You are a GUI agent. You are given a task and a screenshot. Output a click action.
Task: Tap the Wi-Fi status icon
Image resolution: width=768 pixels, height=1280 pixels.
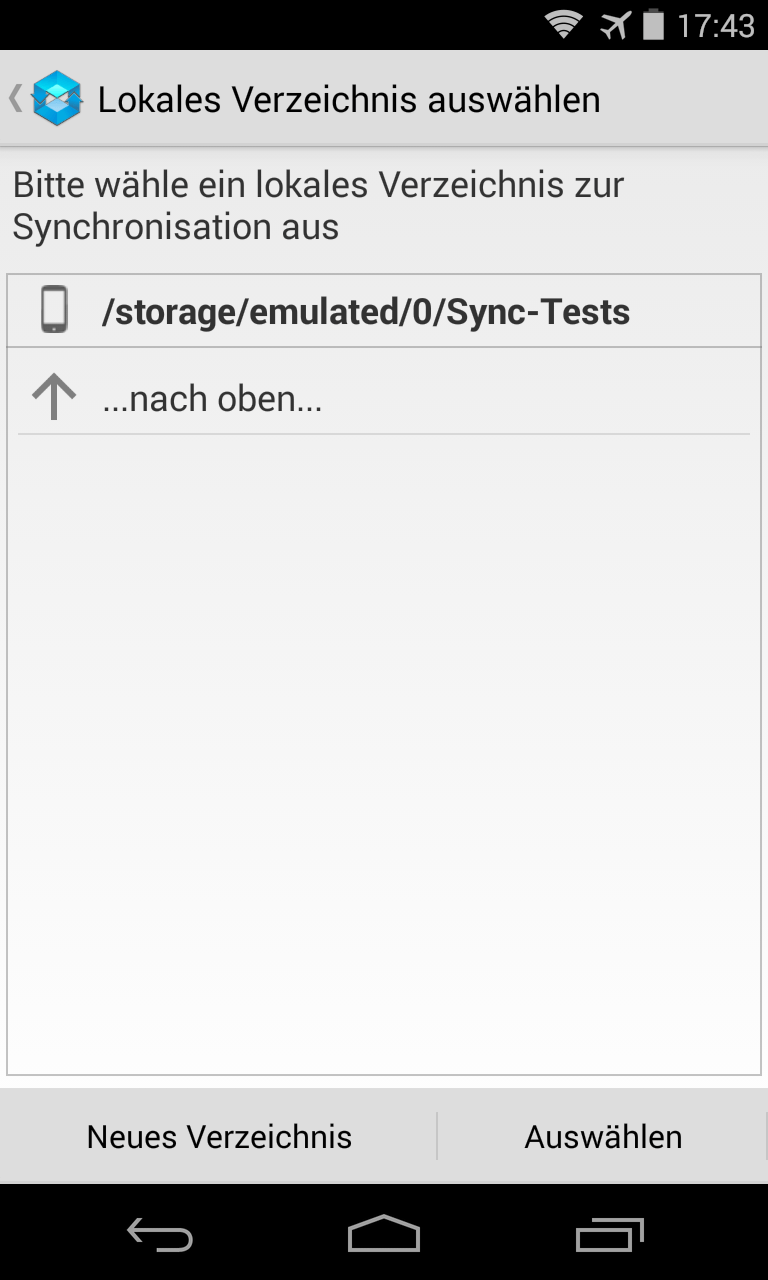point(564,24)
